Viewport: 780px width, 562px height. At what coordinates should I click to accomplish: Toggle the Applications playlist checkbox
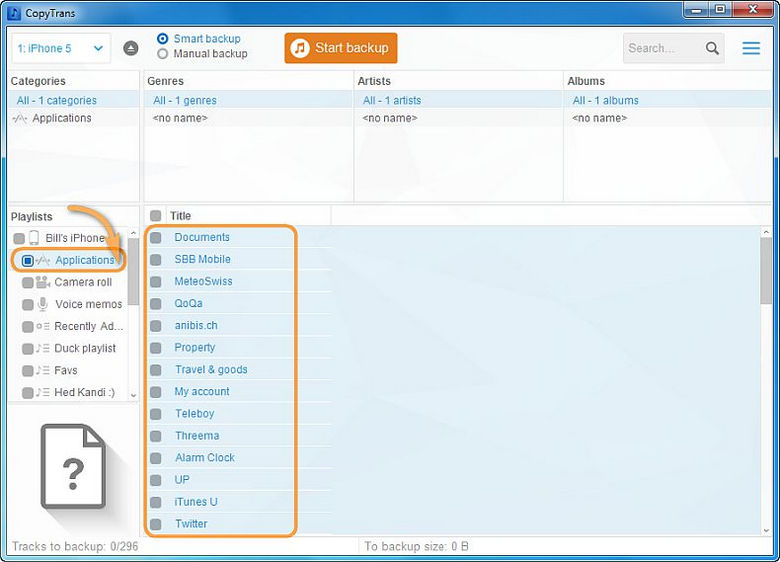tap(28, 261)
